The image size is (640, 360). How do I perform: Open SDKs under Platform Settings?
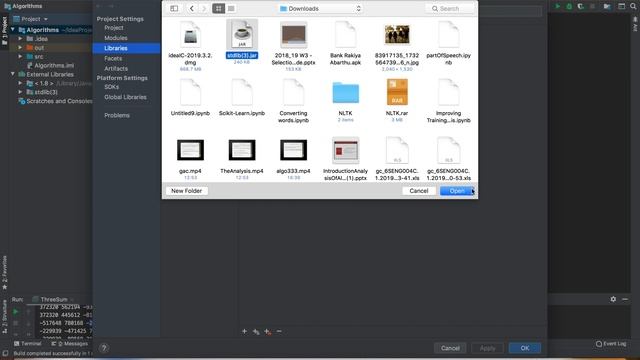pos(111,87)
